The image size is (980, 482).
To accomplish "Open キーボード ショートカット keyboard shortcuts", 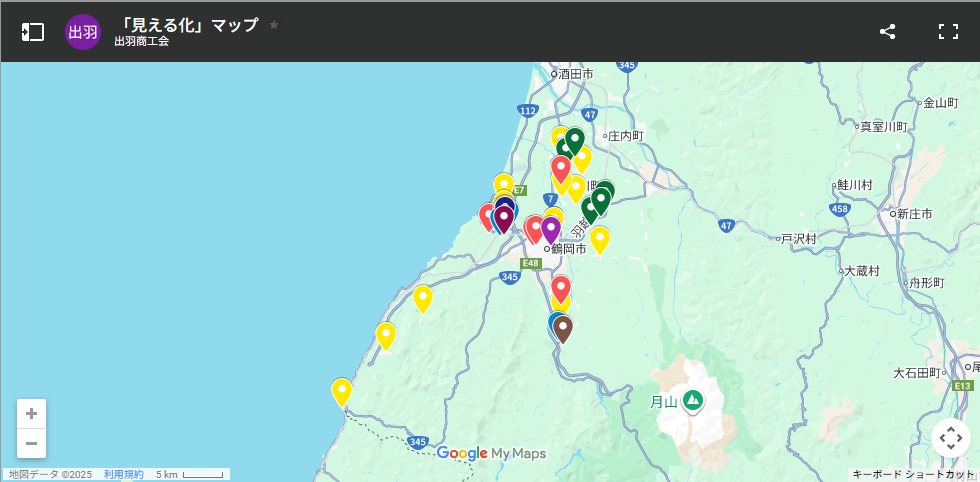I will 913,474.
